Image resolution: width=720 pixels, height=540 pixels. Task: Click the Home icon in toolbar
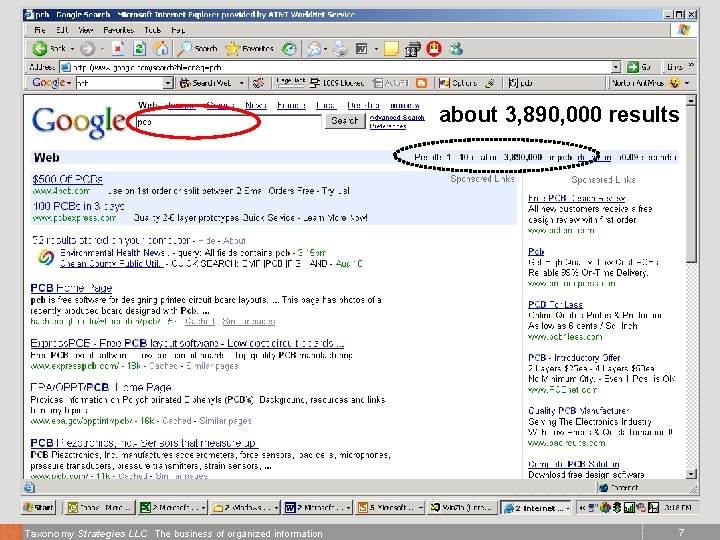[x=160, y=48]
